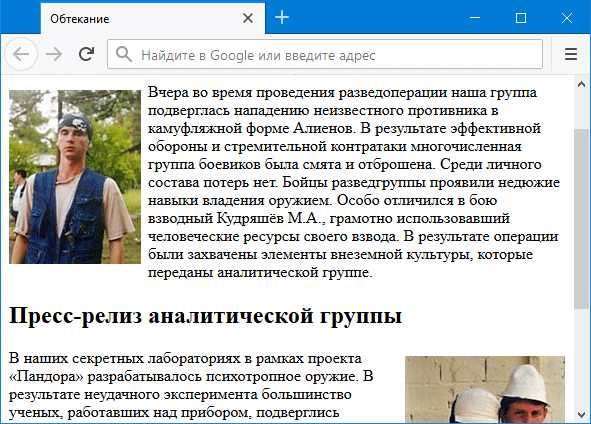The image size is (591, 424).
Task: Click the scrollbar up arrow
Action: click(x=581, y=84)
